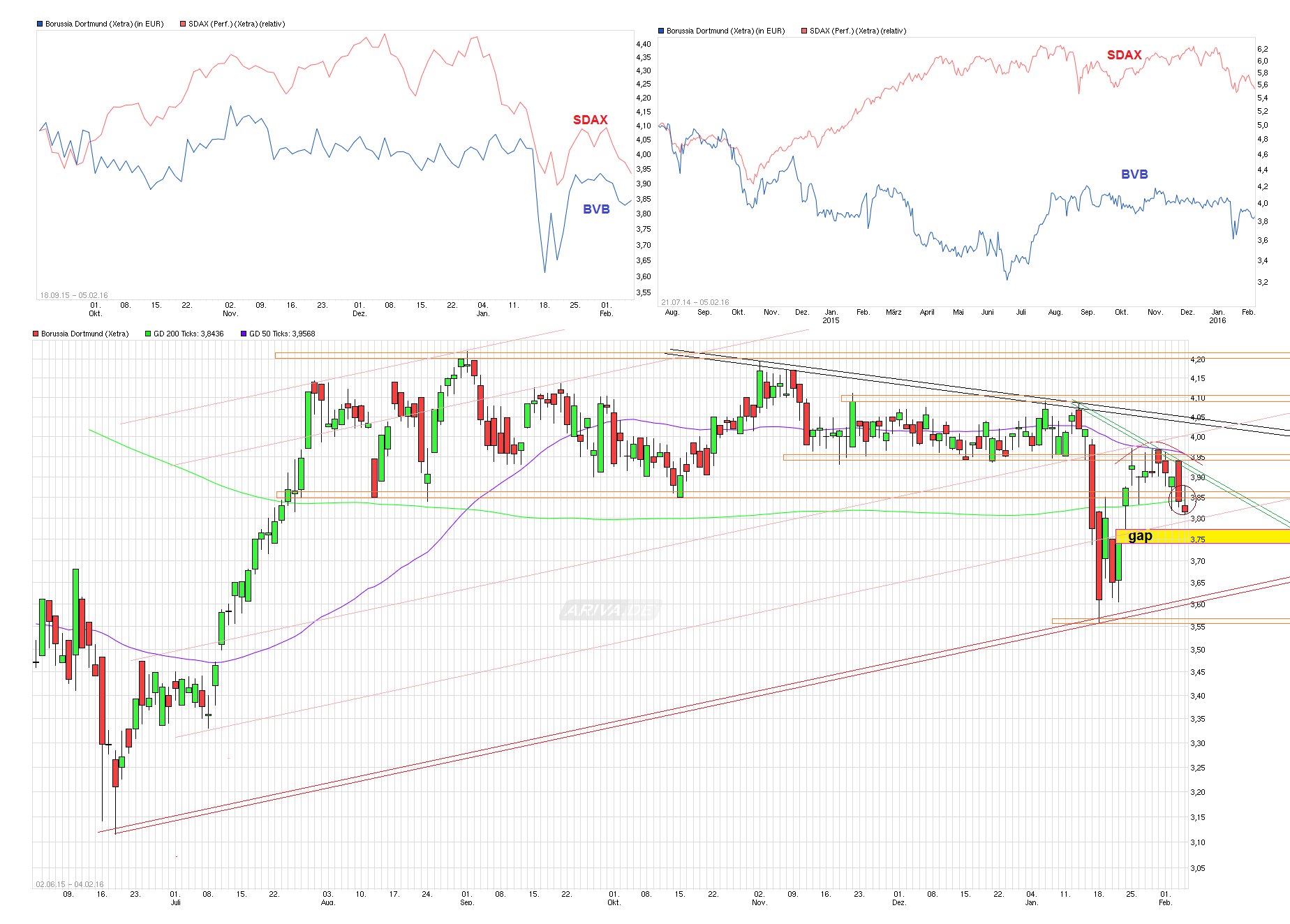Select 'GD 200 Ticks: 3,8436' legend text

point(188,334)
